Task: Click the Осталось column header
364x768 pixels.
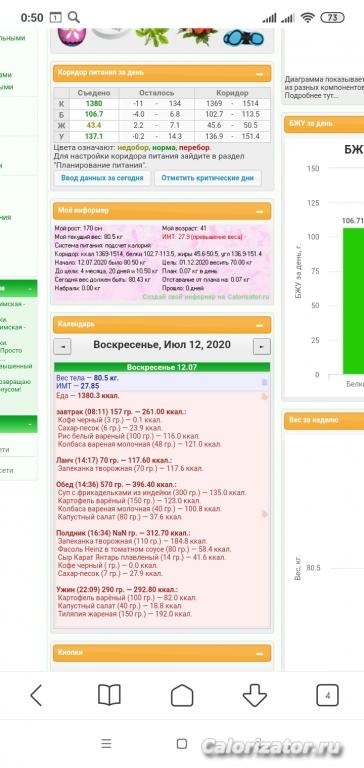Action: [156, 93]
